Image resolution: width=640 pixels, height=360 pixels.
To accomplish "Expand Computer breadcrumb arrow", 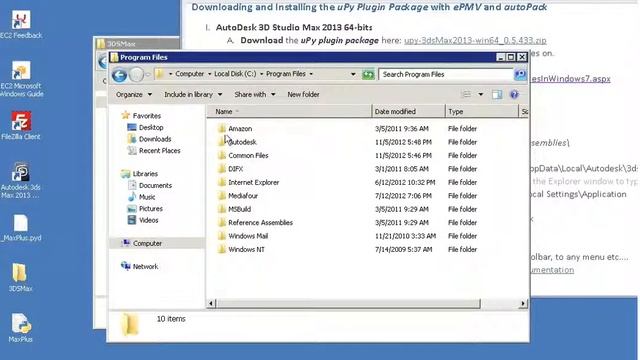I will (209, 74).
